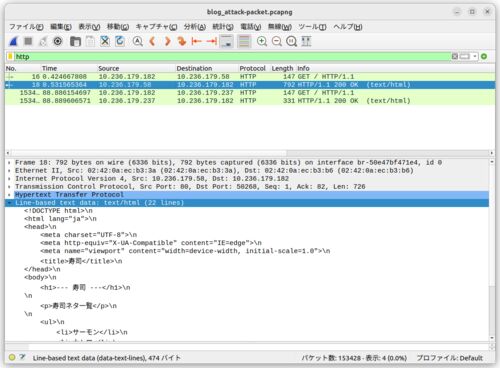Image resolution: width=500 pixels, height=368 pixels.
Task: Open the キャプチャ menu
Action: click(156, 27)
